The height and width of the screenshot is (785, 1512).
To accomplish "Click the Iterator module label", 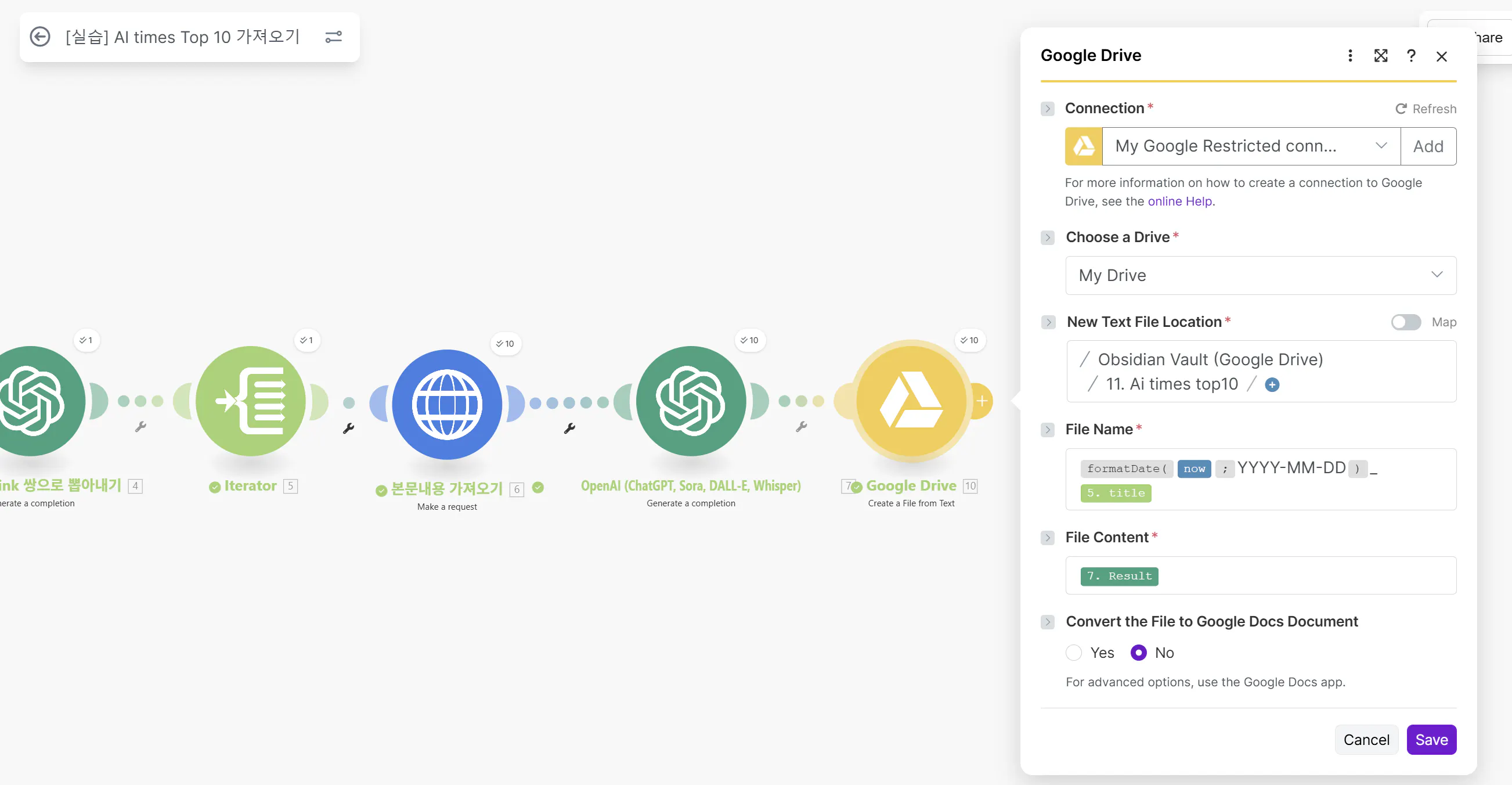I will (x=250, y=486).
